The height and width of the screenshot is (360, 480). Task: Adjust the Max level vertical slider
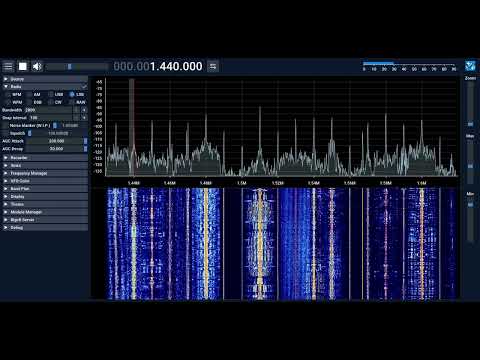click(470, 162)
